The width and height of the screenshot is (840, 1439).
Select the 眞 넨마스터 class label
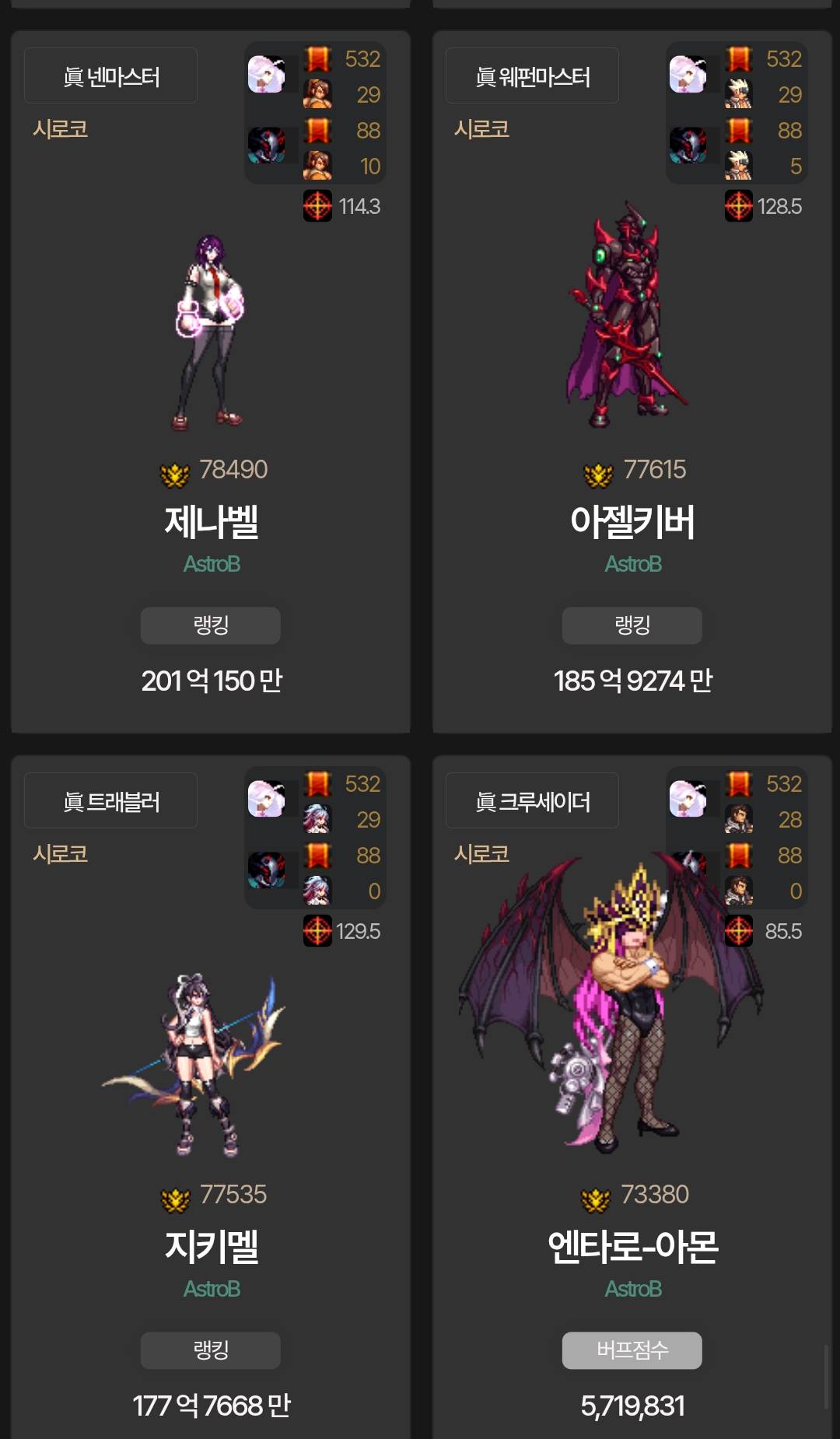coord(110,76)
